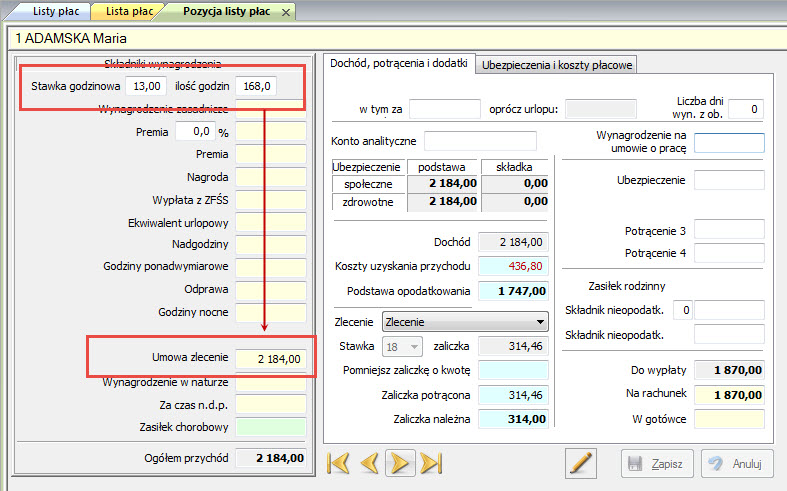This screenshot has width=787, height=491.
Task: Go to the first record arrow
Action: click(x=339, y=463)
